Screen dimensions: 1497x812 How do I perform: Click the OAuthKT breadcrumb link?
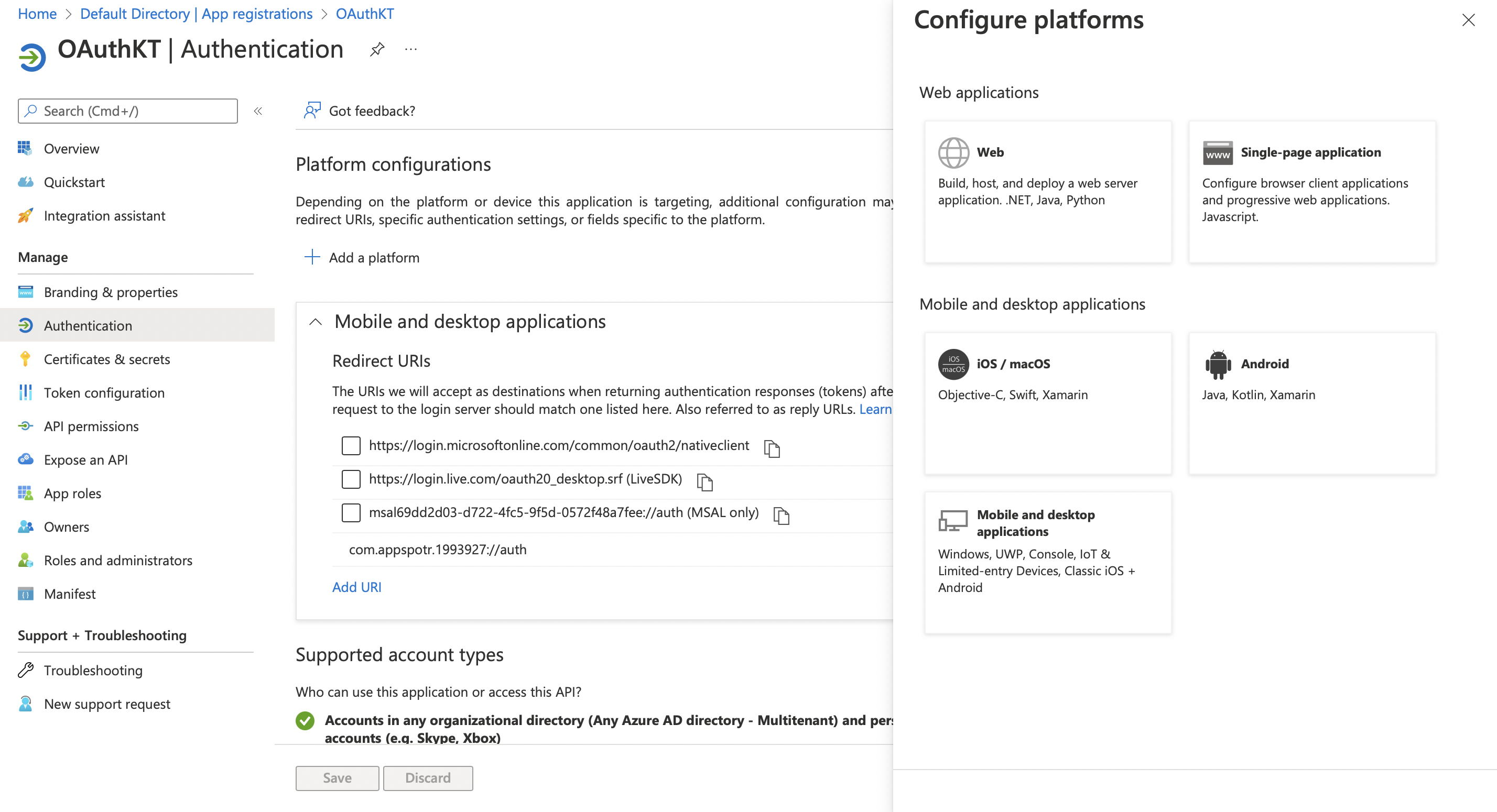tap(365, 14)
